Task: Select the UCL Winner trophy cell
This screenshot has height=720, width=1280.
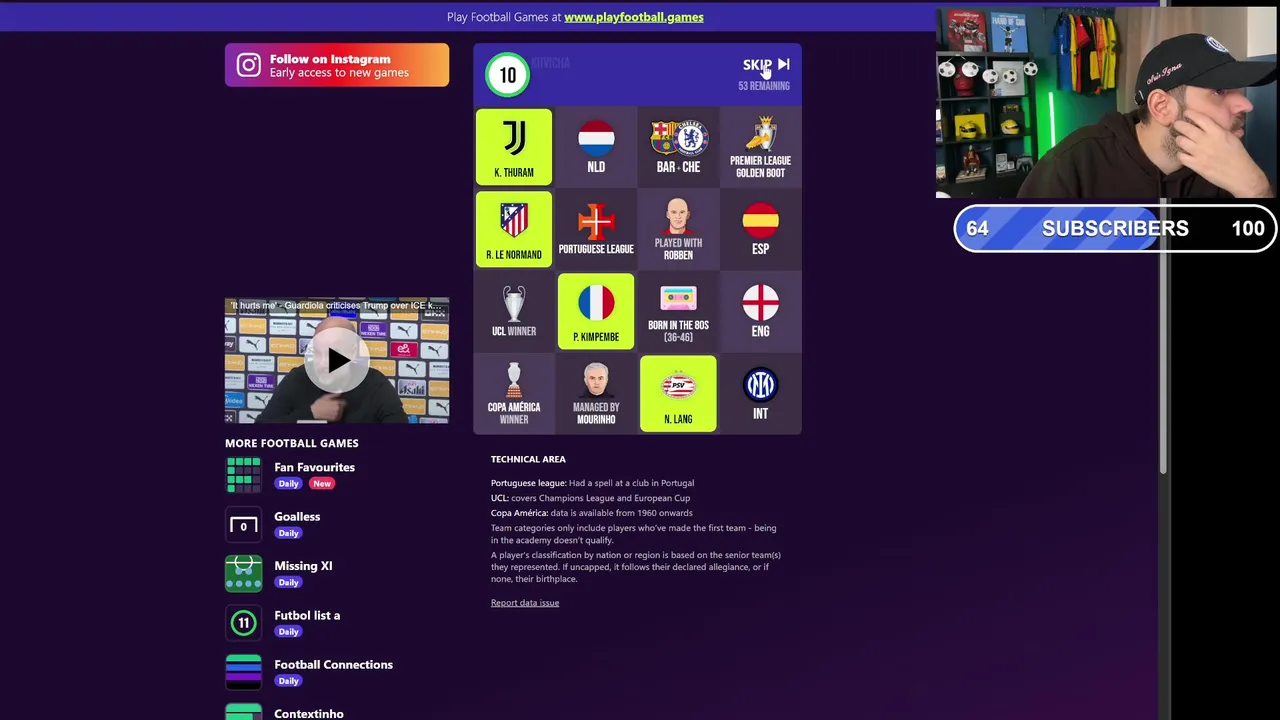Action: (x=514, y=311)
